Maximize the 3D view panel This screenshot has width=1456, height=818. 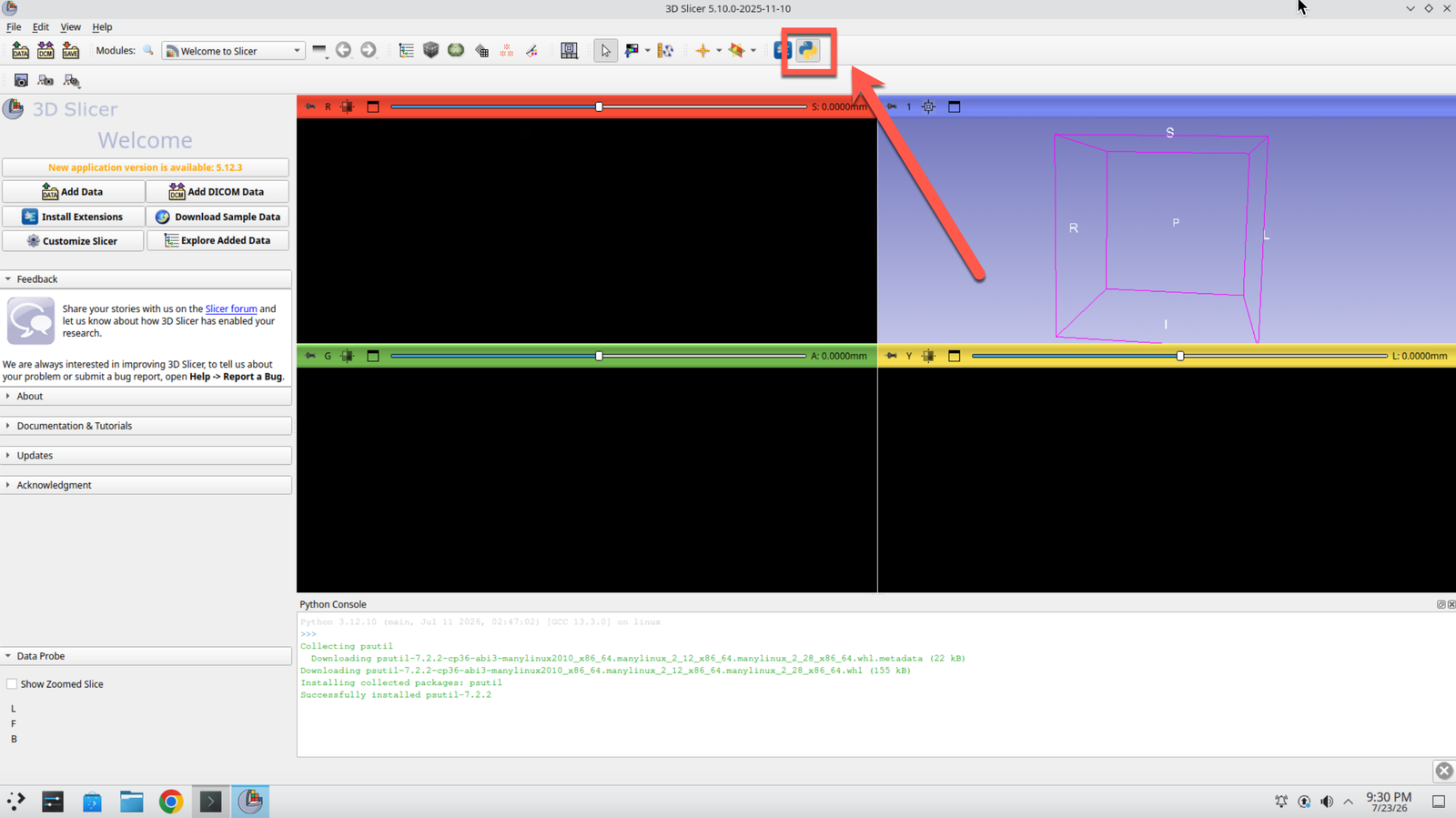[954, 106]
